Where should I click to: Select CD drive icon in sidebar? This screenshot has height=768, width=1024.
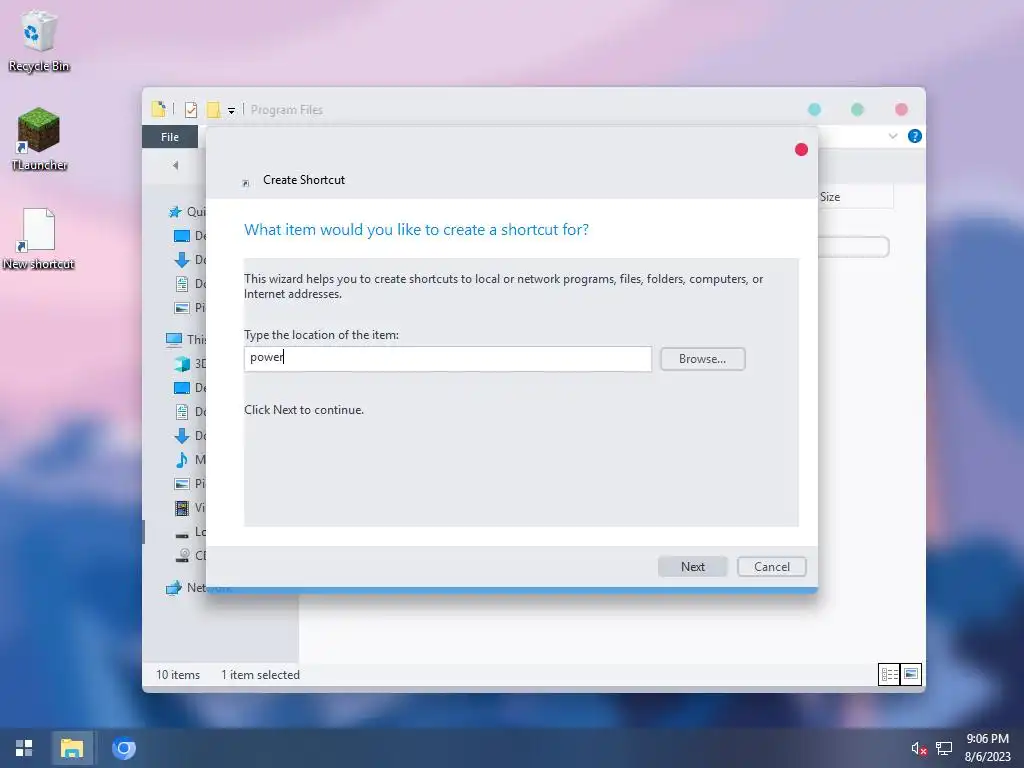pos(183,555)
